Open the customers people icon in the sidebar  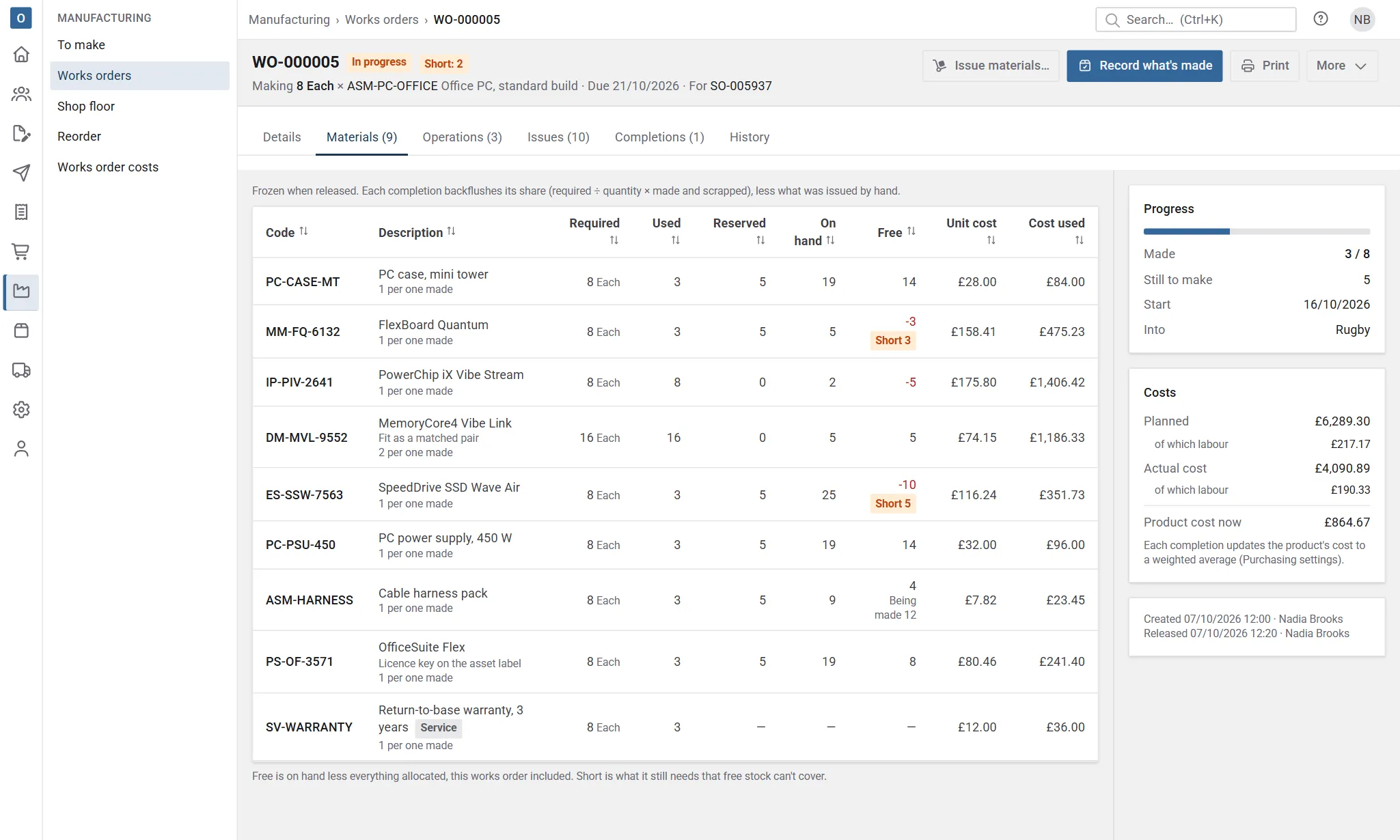(21, 94)
